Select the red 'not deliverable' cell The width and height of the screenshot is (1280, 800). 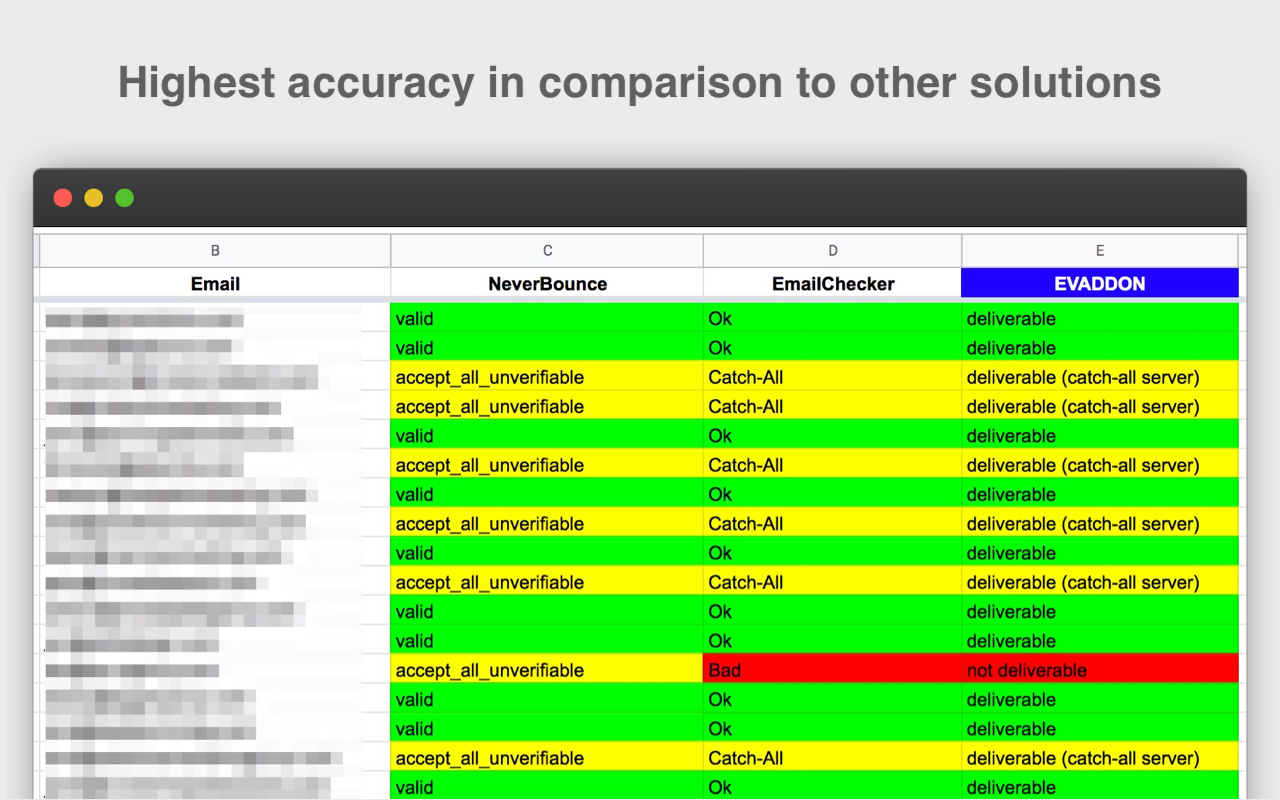pyautogui.click(x=1100, y=669)
